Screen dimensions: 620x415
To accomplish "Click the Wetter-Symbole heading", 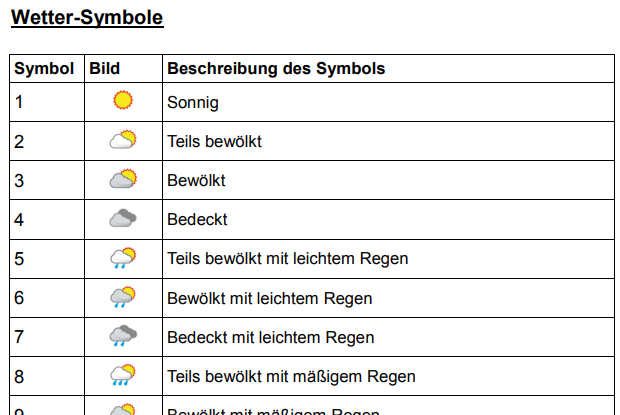I will pos(87,18).
